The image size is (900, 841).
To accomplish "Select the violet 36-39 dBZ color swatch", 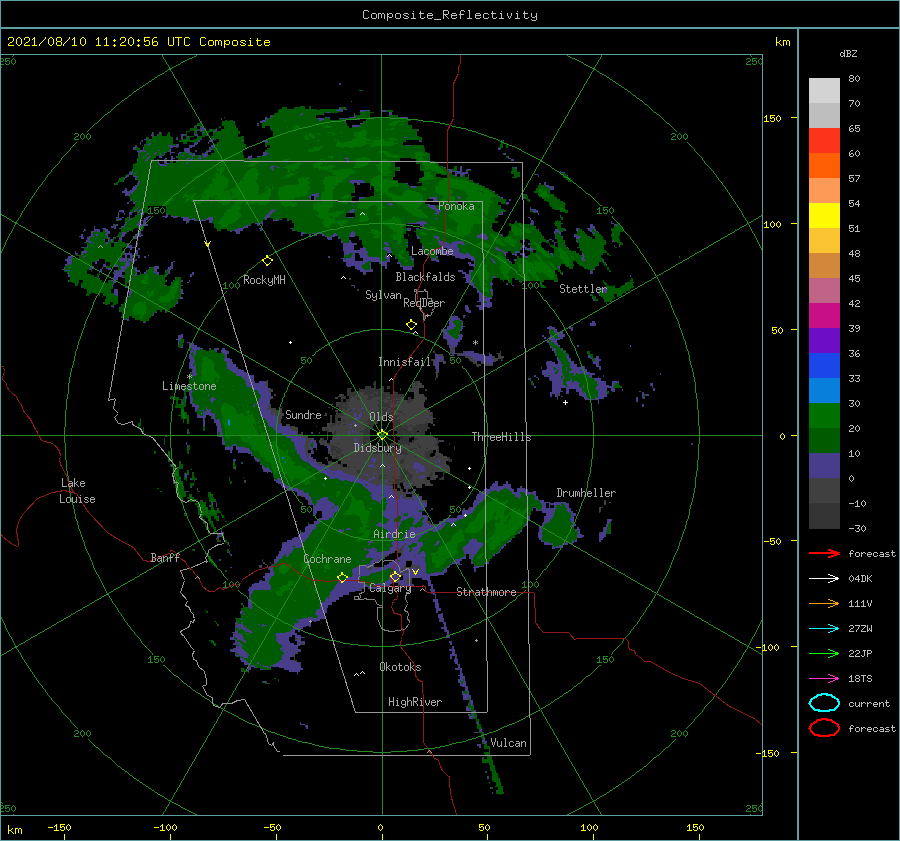I will pyautogui.click(x=824, y=341).
